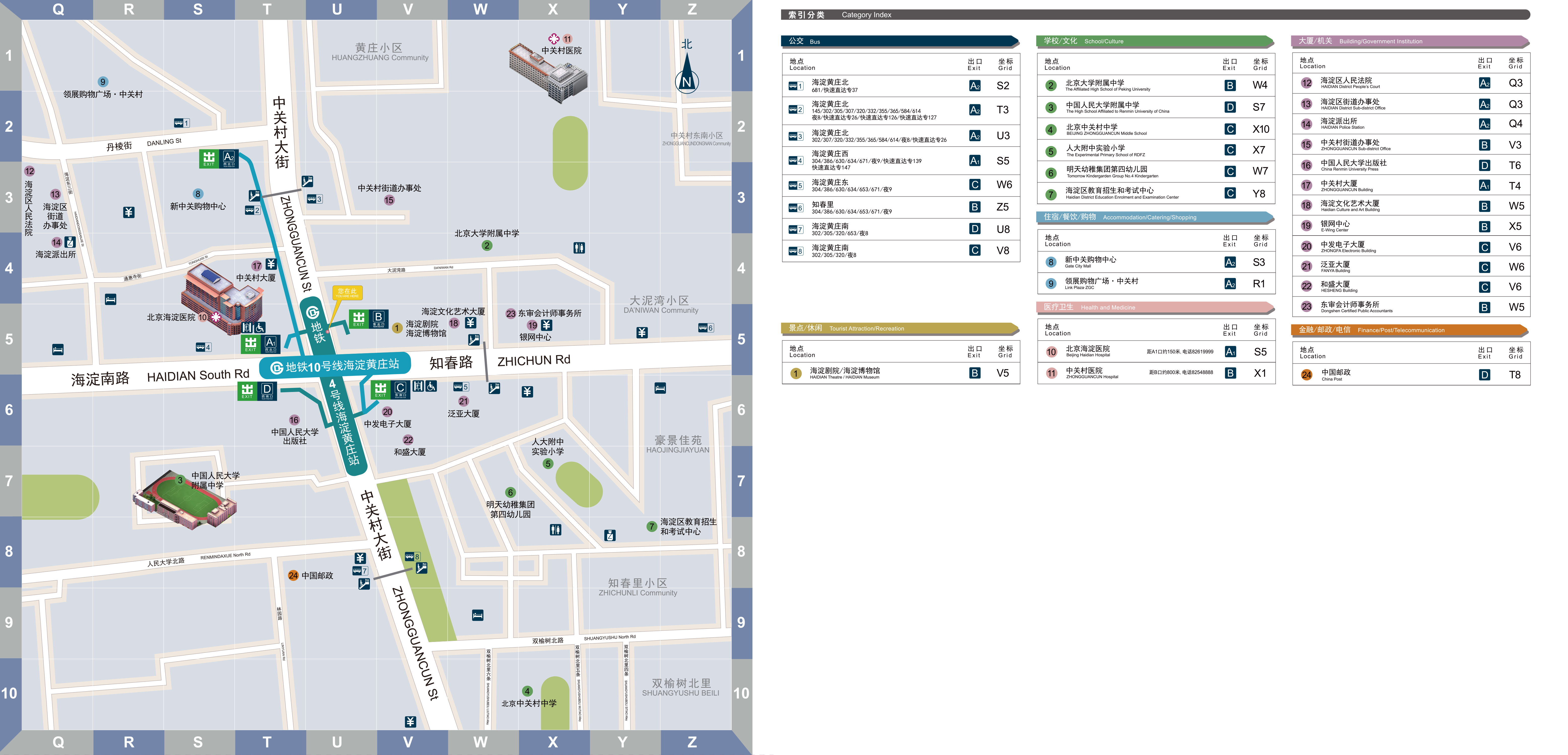Click the bank yen icon below Gate City Mall
The width and height of the screenshot is (1568, 755).
[x=128, y=213]
